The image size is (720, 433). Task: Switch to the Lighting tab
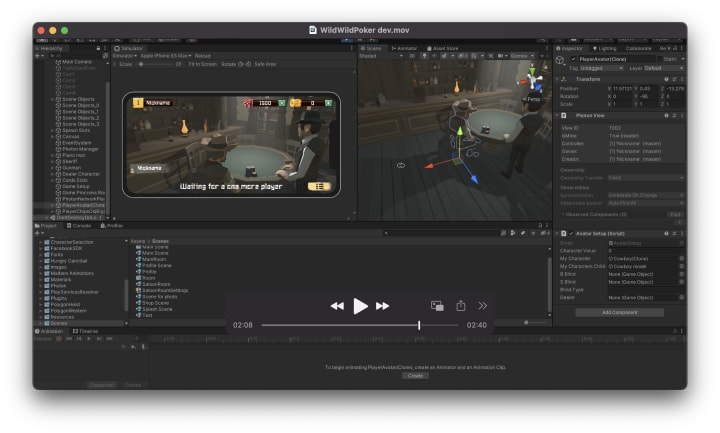coord(604,48)
